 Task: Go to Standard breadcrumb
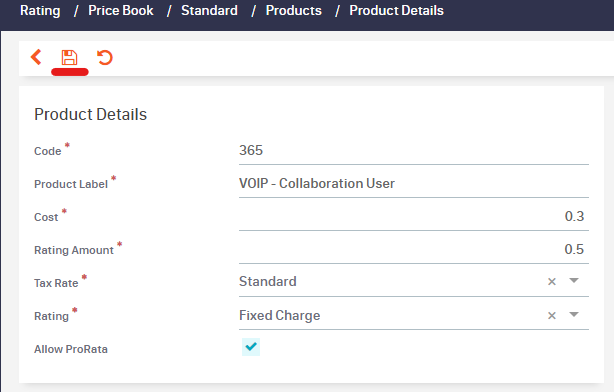209,11
